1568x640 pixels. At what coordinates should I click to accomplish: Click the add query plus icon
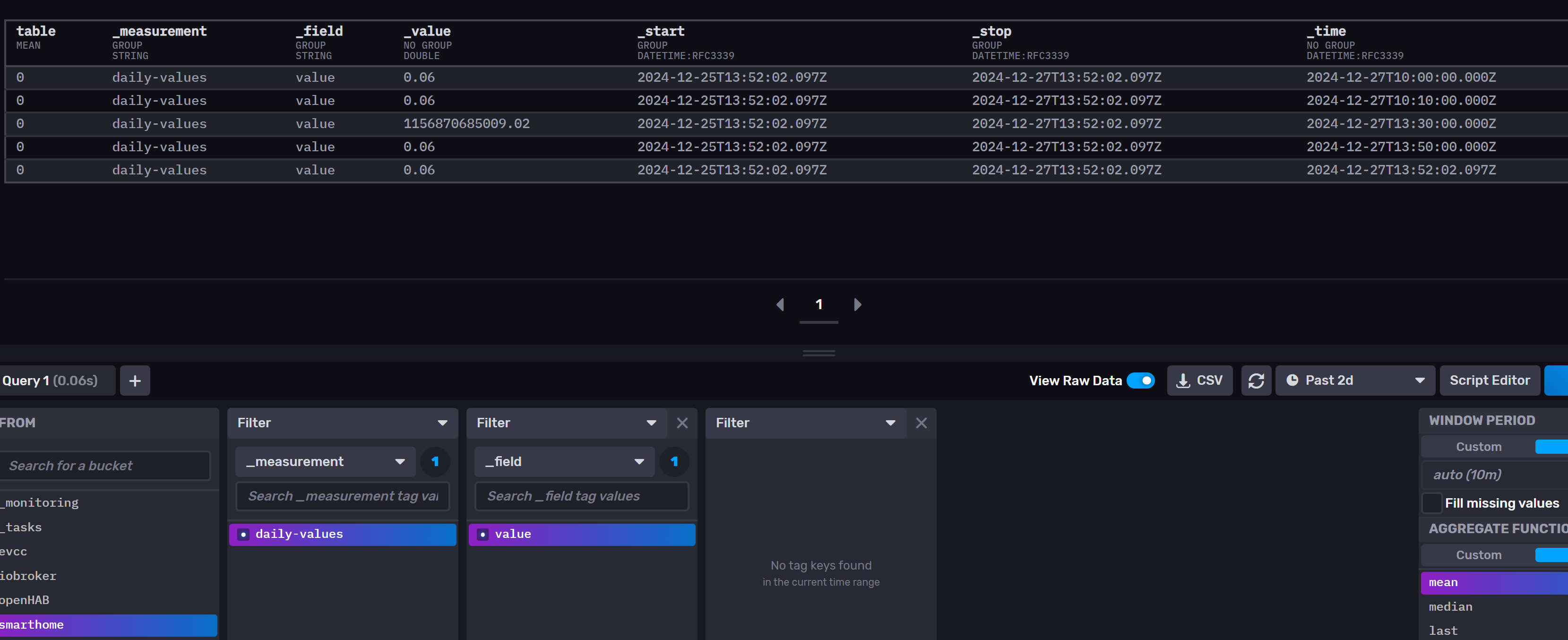(x=135, y=381)
